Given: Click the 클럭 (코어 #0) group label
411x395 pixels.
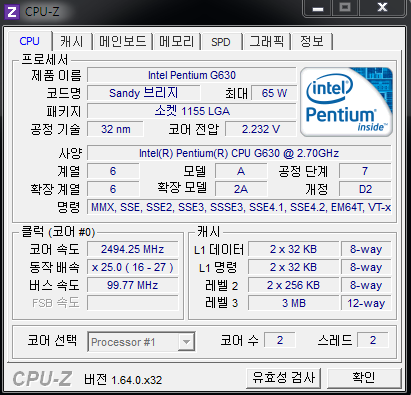Looking at the screenshot, I should [x=58, y=231].
